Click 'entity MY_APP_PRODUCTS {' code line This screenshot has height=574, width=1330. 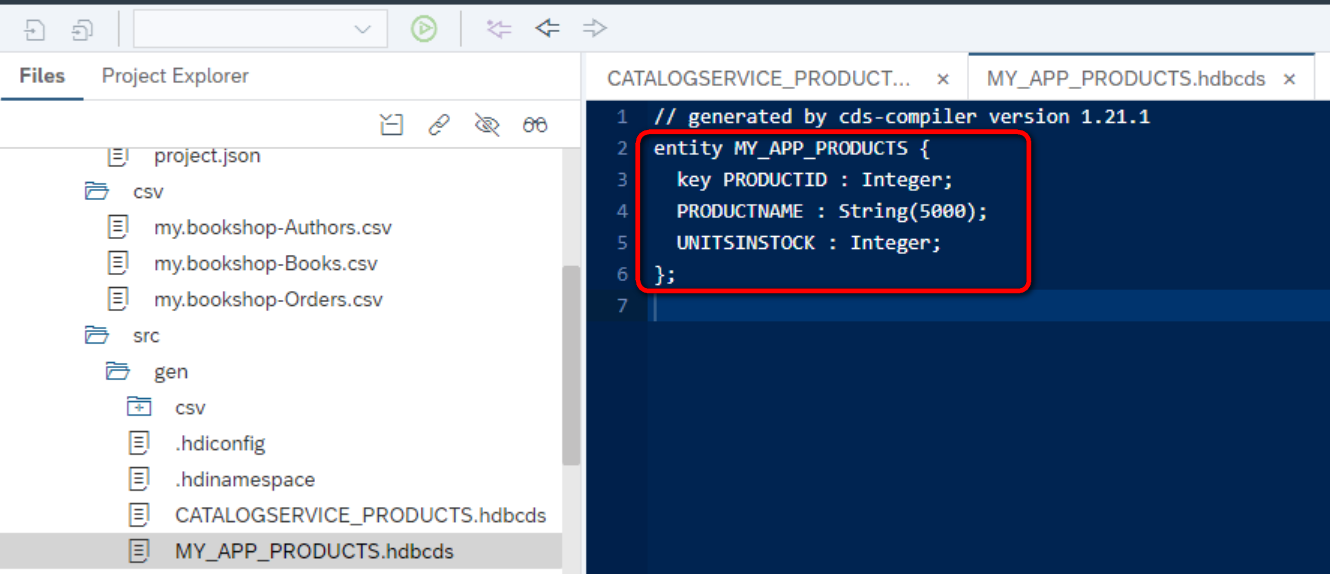click(792, 148)
